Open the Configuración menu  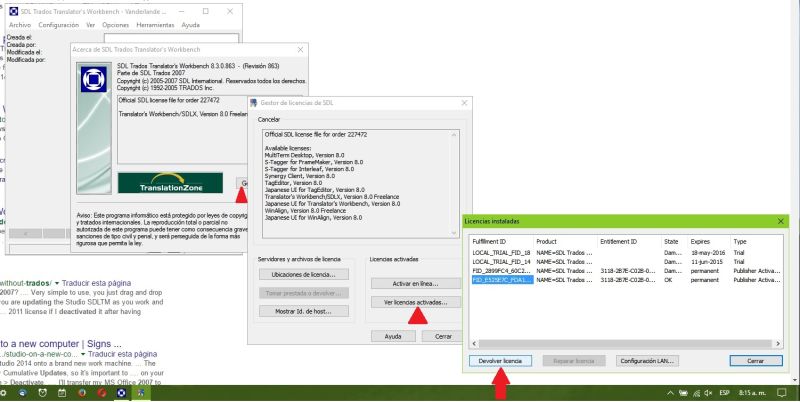[59, 25]
